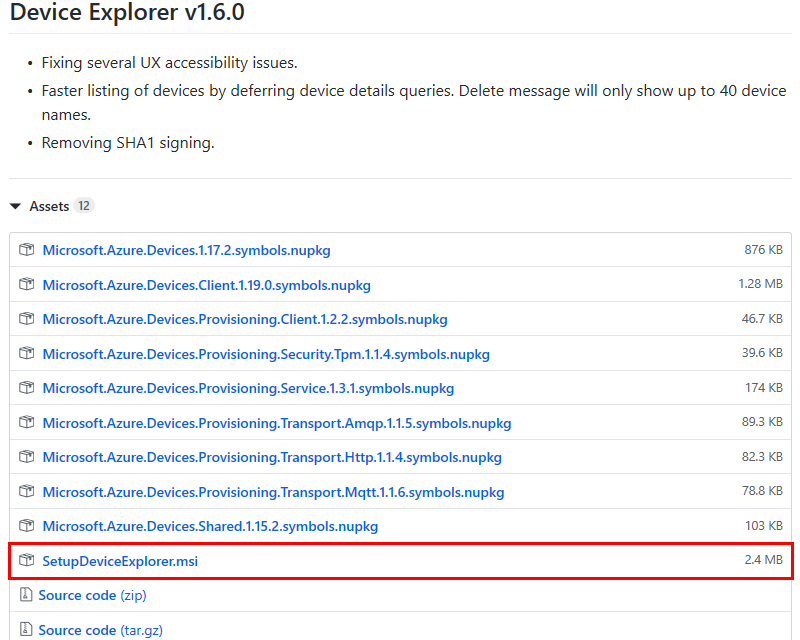Click the Device Explorer v1.6.0 heading
This screenshot has height=640, width=800.
coord(127,12)
